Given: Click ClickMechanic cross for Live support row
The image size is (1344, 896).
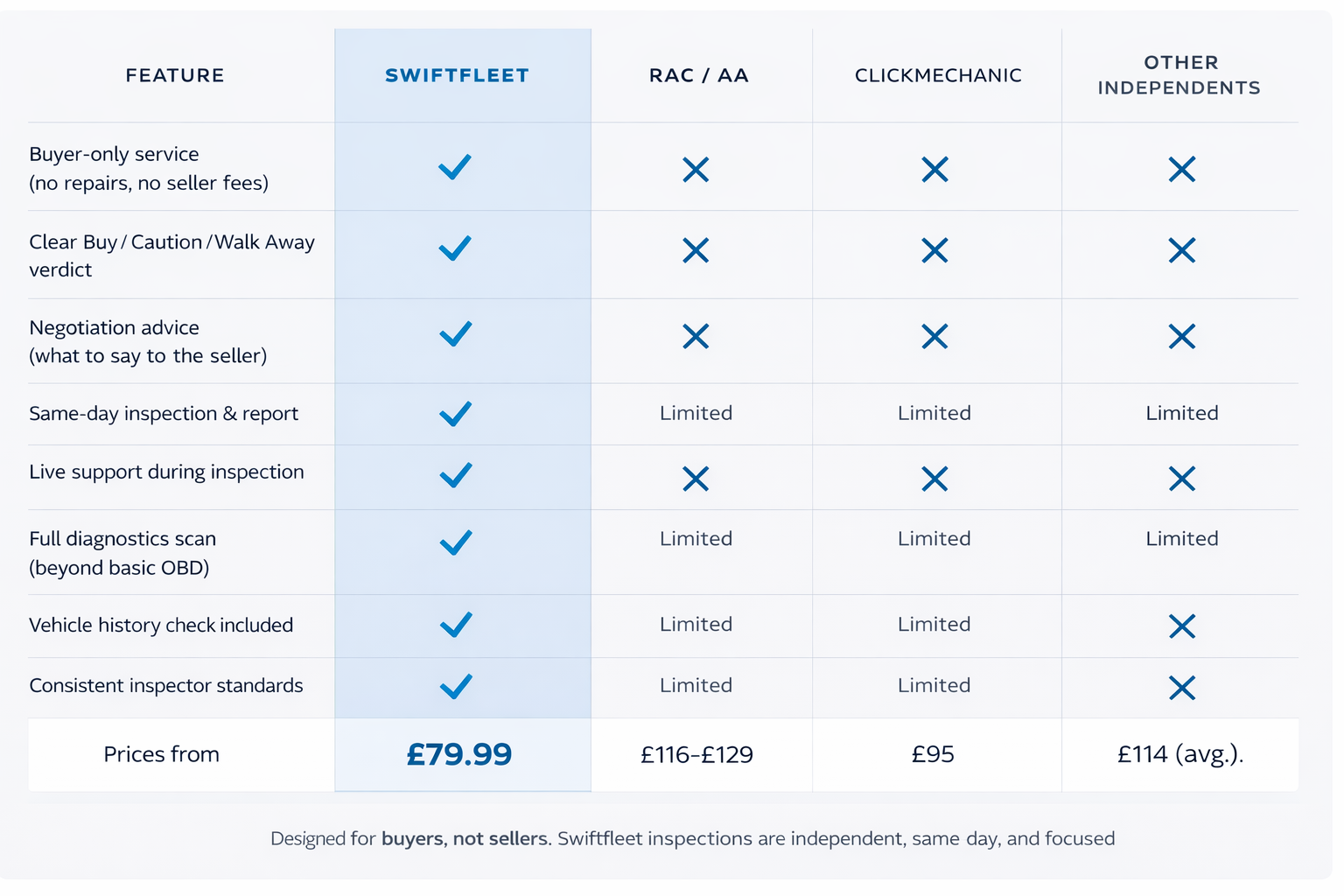Looking at the screenshot, I should [x=934, y=479].
